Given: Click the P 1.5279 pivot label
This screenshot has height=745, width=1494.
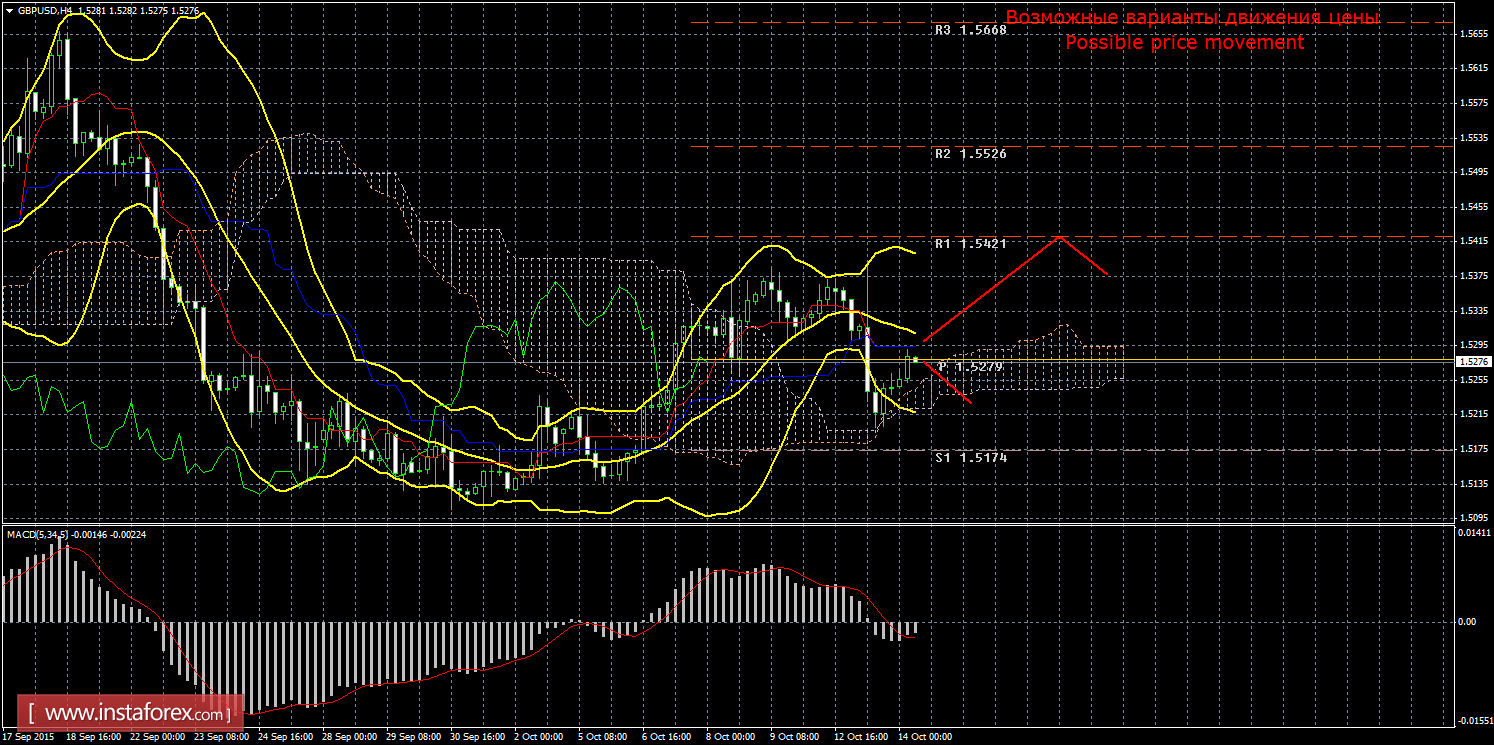Looking at the screenshot, I should point(970,367).
